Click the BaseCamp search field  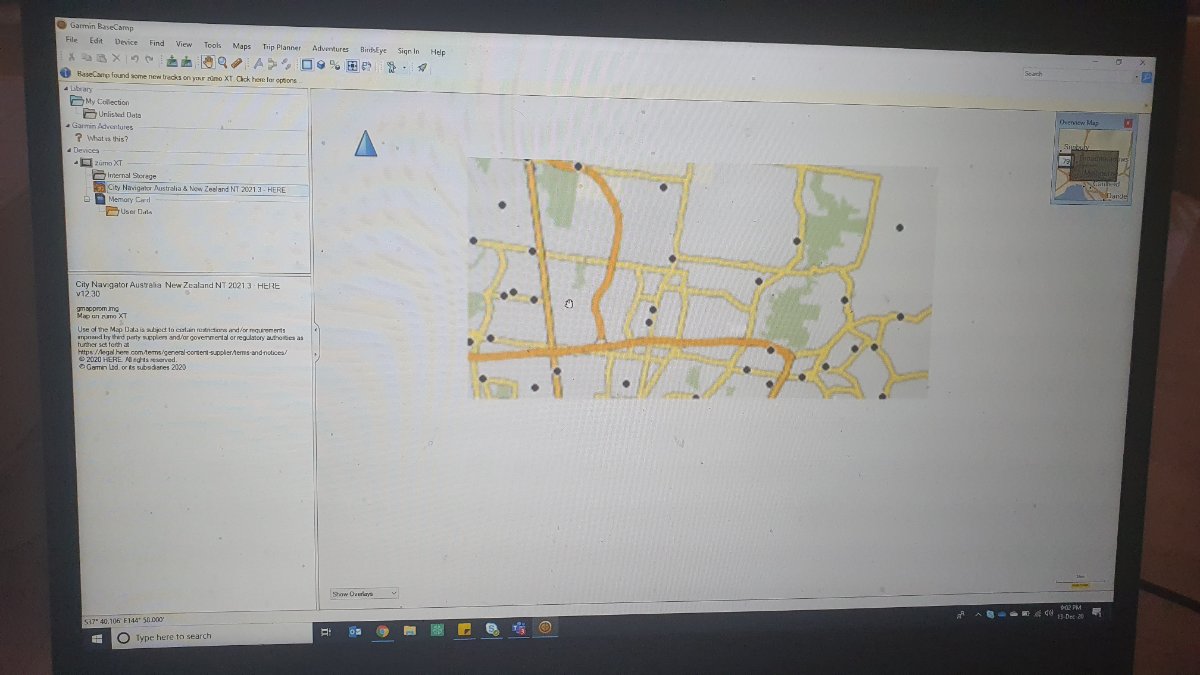(x=1078, y=74)
